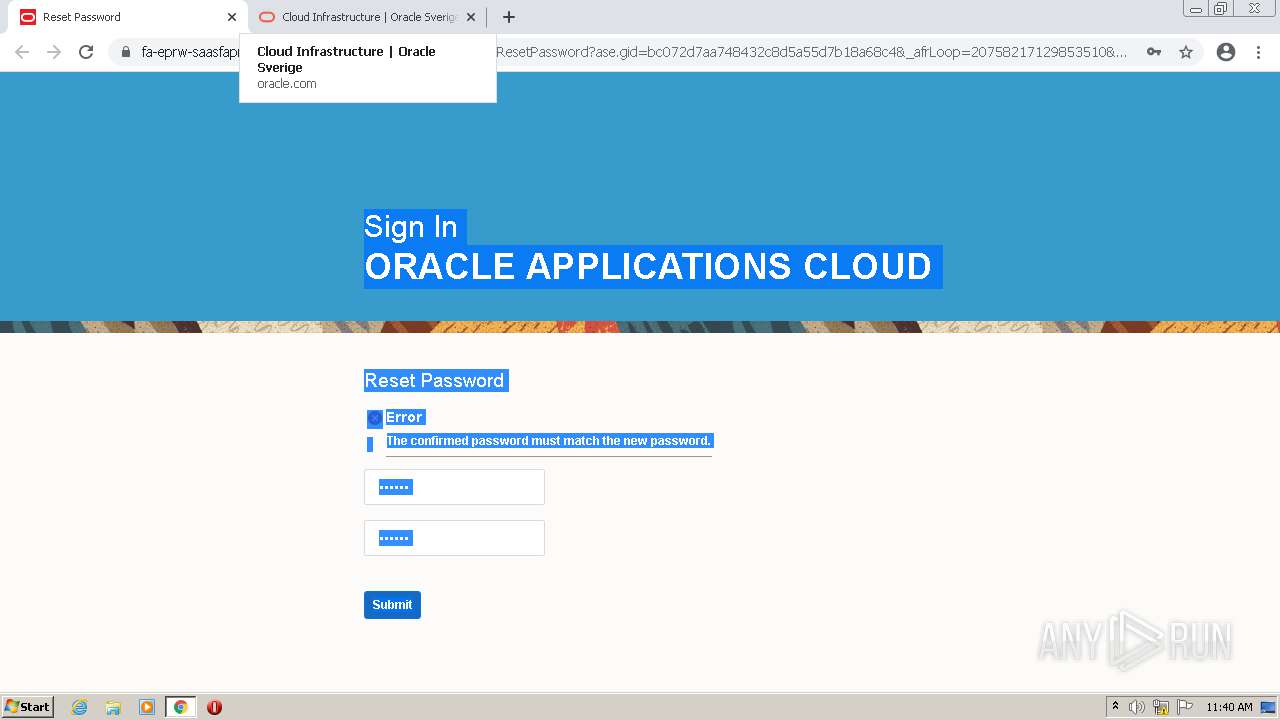Open saved passwords key icon

coord(1154,52)
